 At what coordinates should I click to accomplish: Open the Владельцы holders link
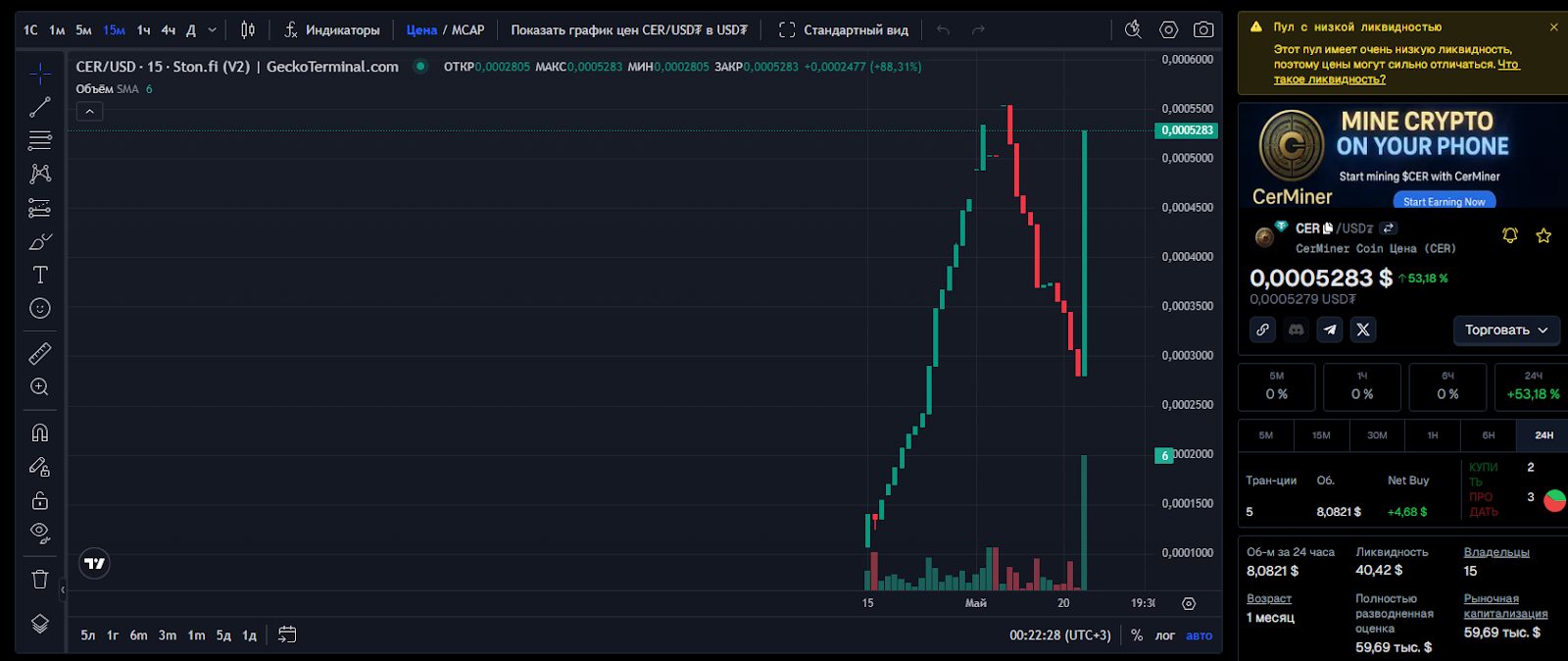pos(1496,552)
